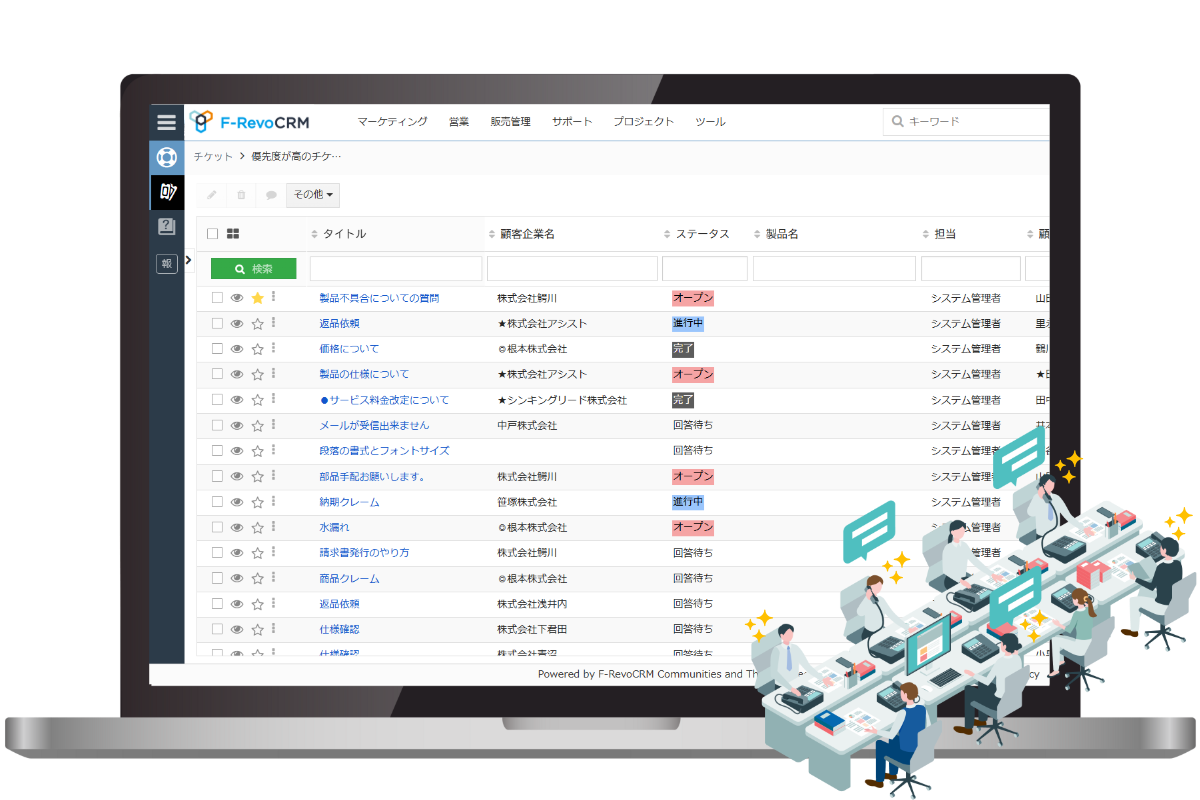
Task: Click the grid list view icon
Action: [233, 234]
